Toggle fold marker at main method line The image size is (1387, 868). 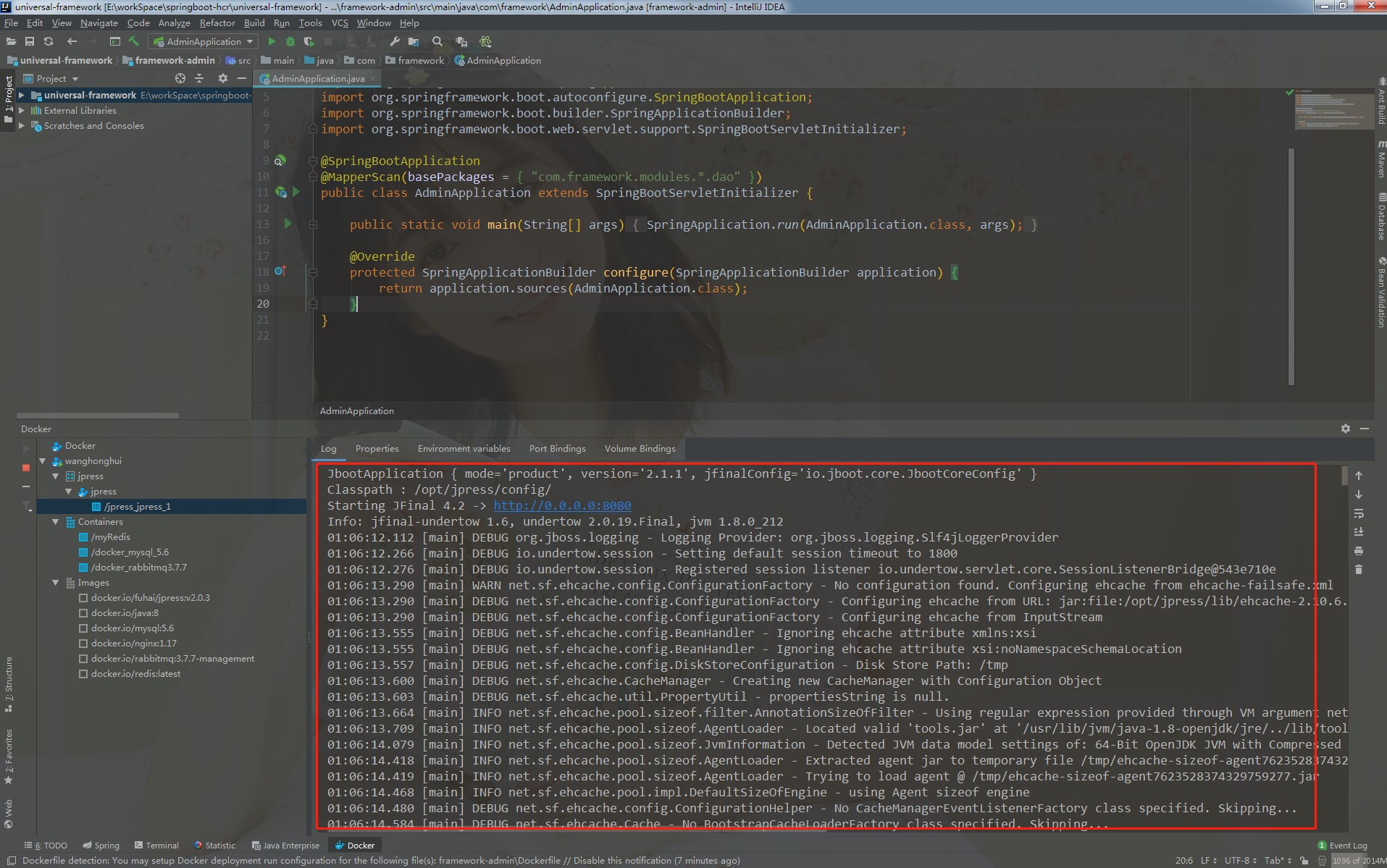point(313,224)
